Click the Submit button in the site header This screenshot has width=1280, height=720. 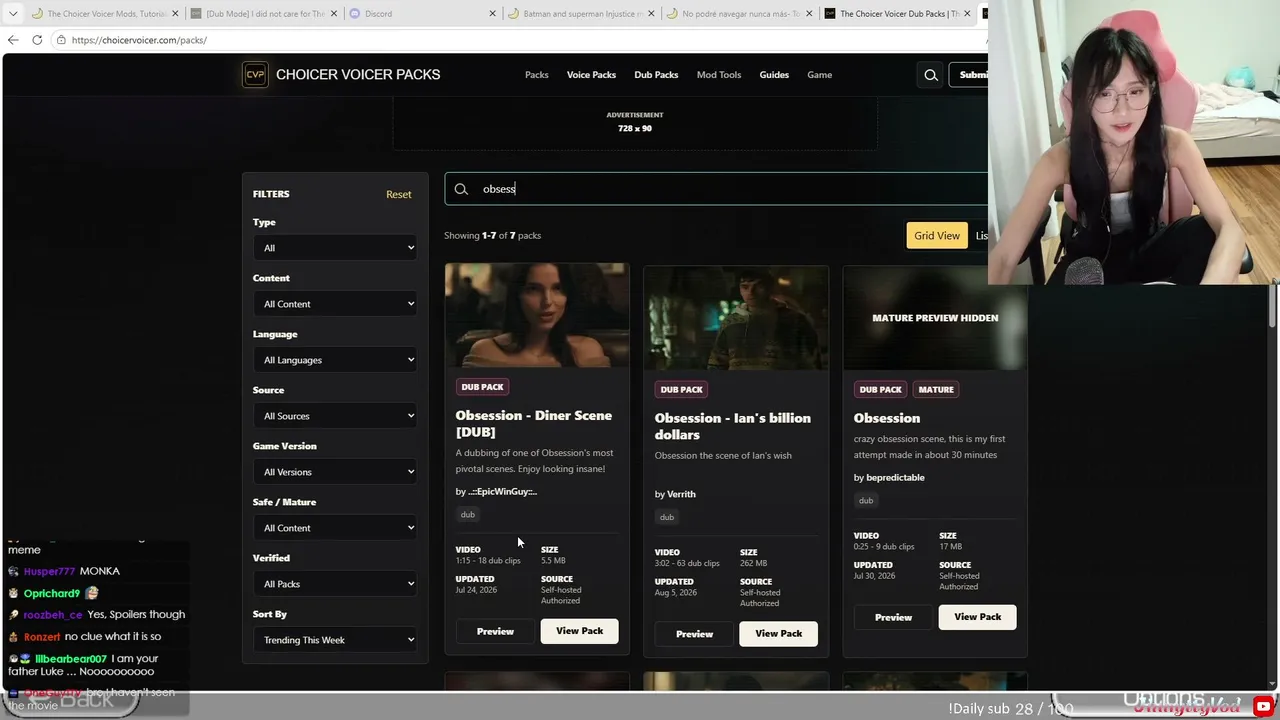[x=969, y=75]
